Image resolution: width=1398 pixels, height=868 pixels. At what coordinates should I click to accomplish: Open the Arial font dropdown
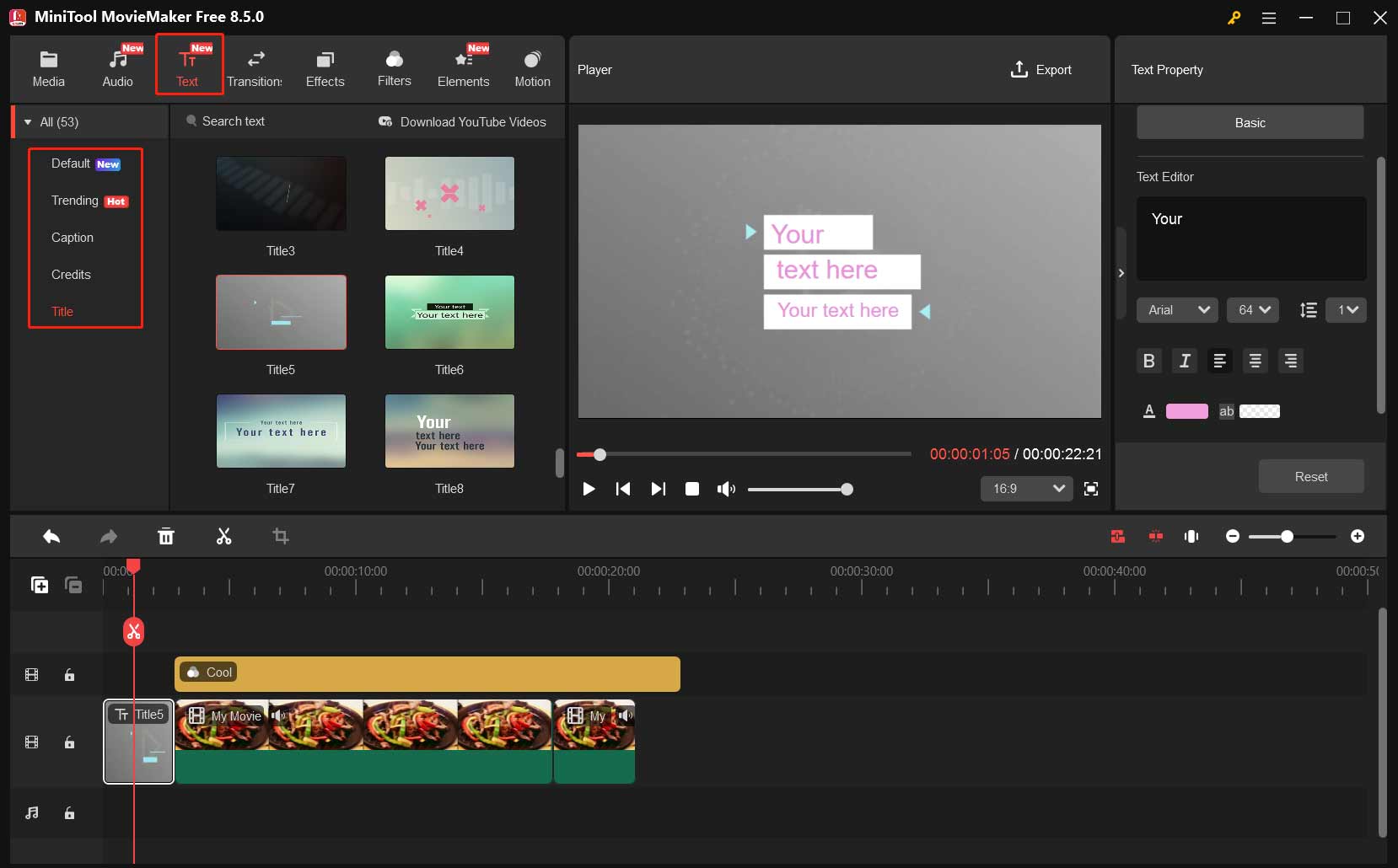[x=1176, y=310]
